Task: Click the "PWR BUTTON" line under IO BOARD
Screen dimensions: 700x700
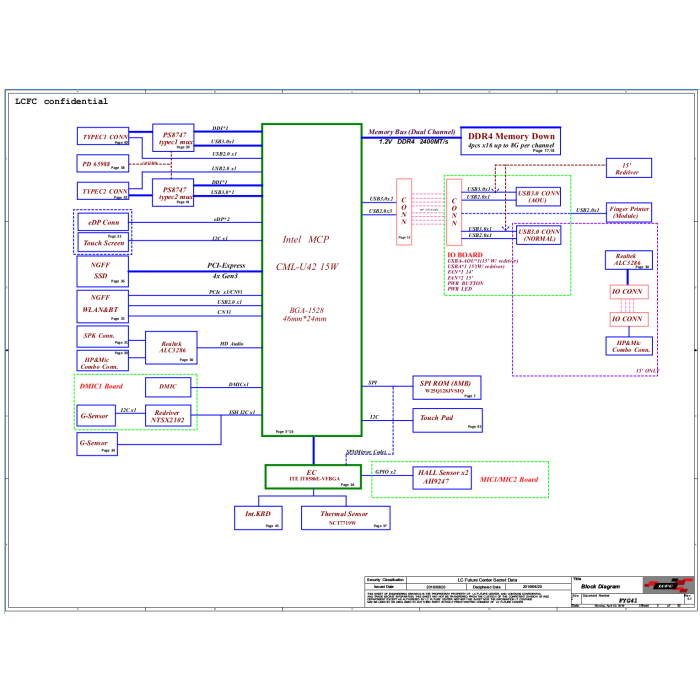Action: (x=465, y=283)
